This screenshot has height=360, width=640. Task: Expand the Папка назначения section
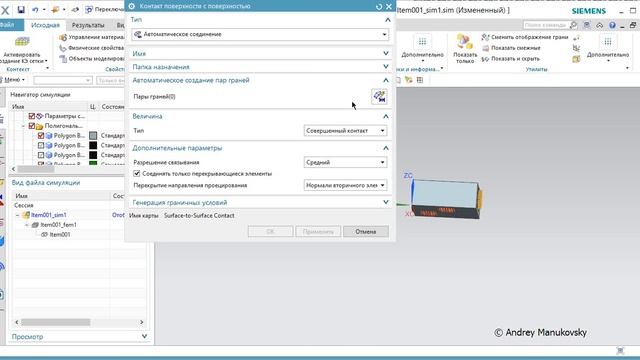click(x=386, y=67)
